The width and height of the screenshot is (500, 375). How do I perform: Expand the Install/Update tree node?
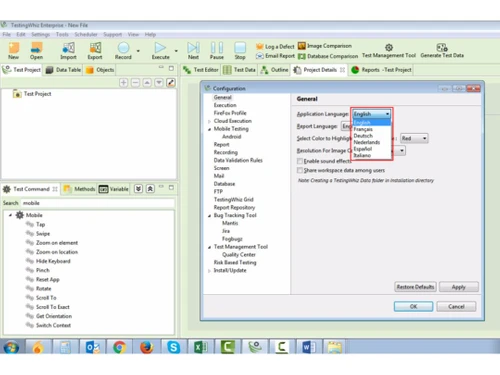click(x=209, y=271)
